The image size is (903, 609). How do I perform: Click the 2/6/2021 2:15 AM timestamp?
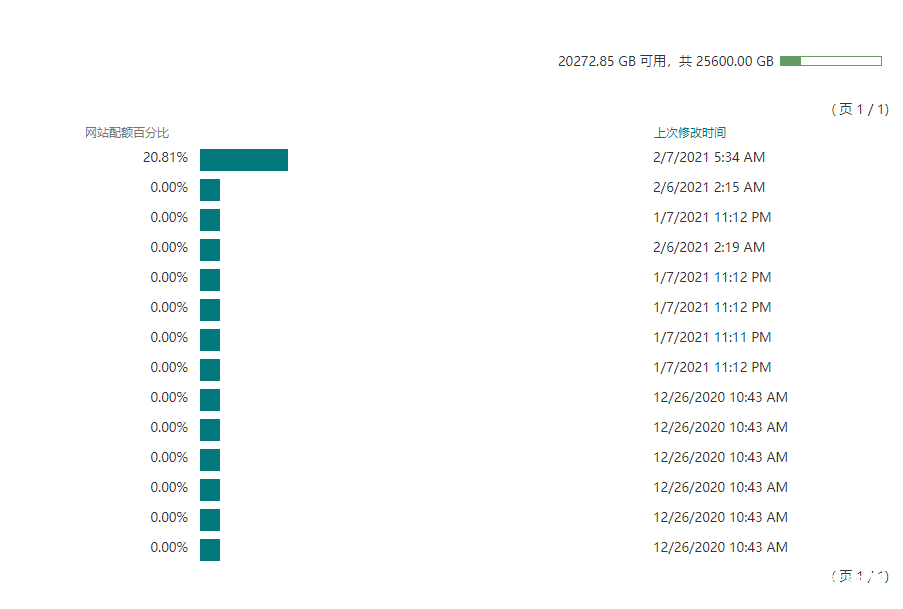[709, 187]
